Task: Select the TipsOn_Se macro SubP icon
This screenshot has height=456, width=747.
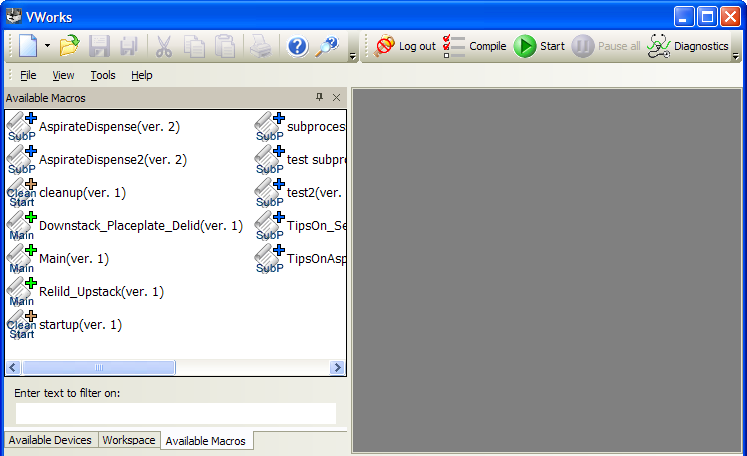Action: coord(270,225)
